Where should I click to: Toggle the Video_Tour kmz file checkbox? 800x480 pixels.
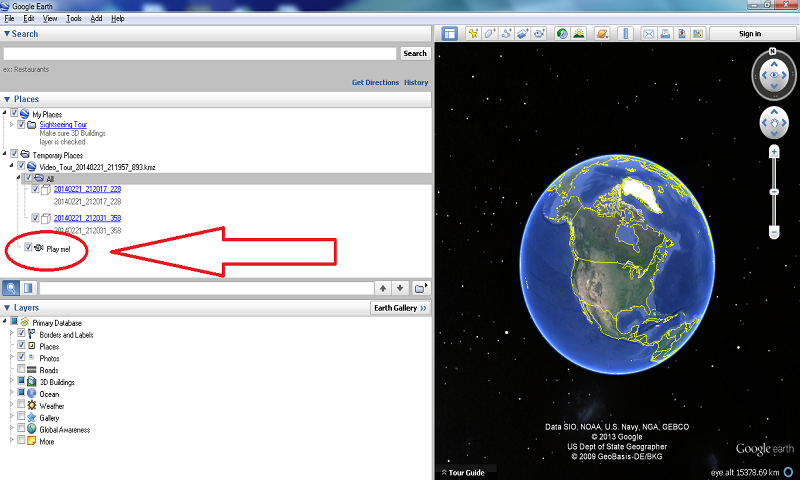(x=21, y=166)
